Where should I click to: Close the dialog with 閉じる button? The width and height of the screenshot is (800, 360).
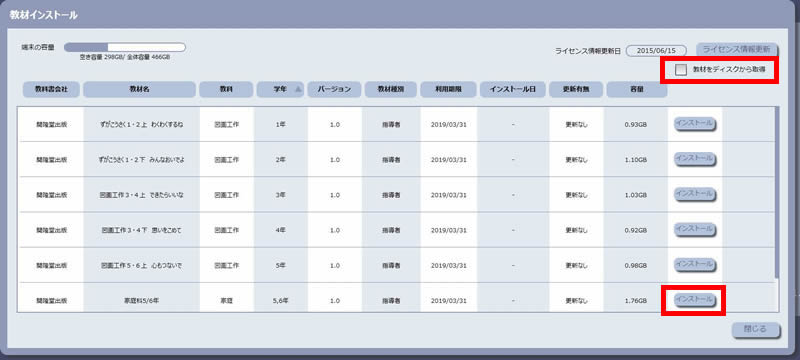[756, 329]
